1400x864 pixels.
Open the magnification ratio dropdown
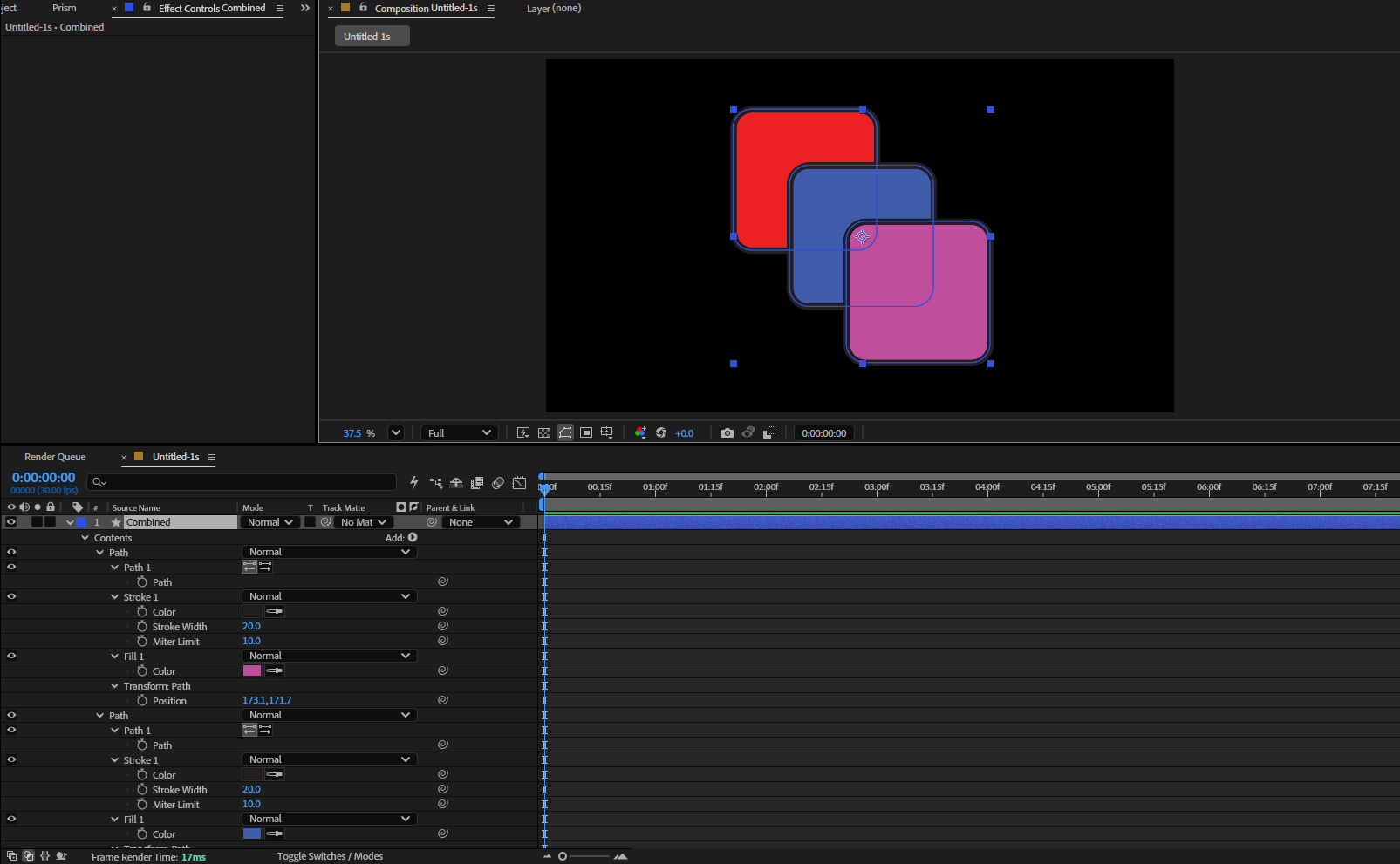[x=396, y=433]
